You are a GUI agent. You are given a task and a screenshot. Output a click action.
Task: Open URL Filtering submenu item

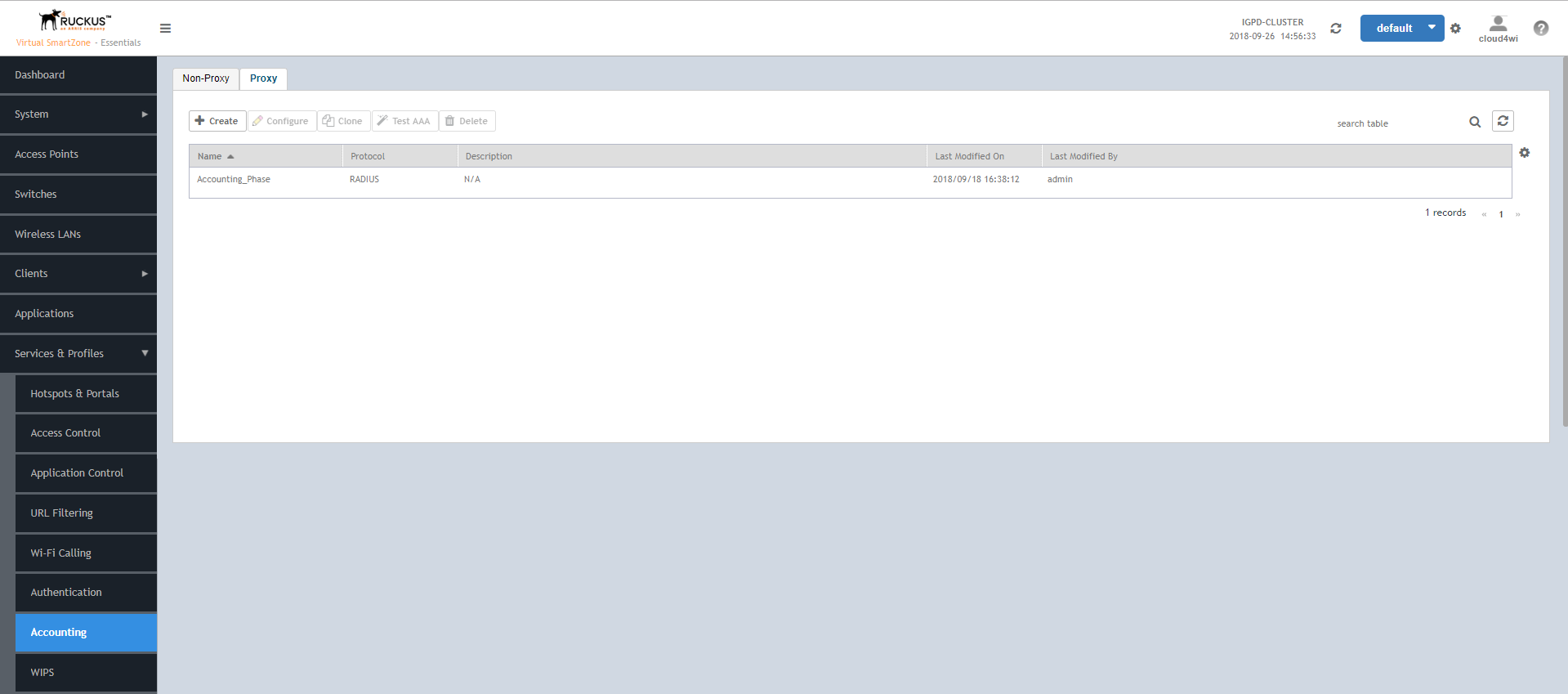[86, 513]
